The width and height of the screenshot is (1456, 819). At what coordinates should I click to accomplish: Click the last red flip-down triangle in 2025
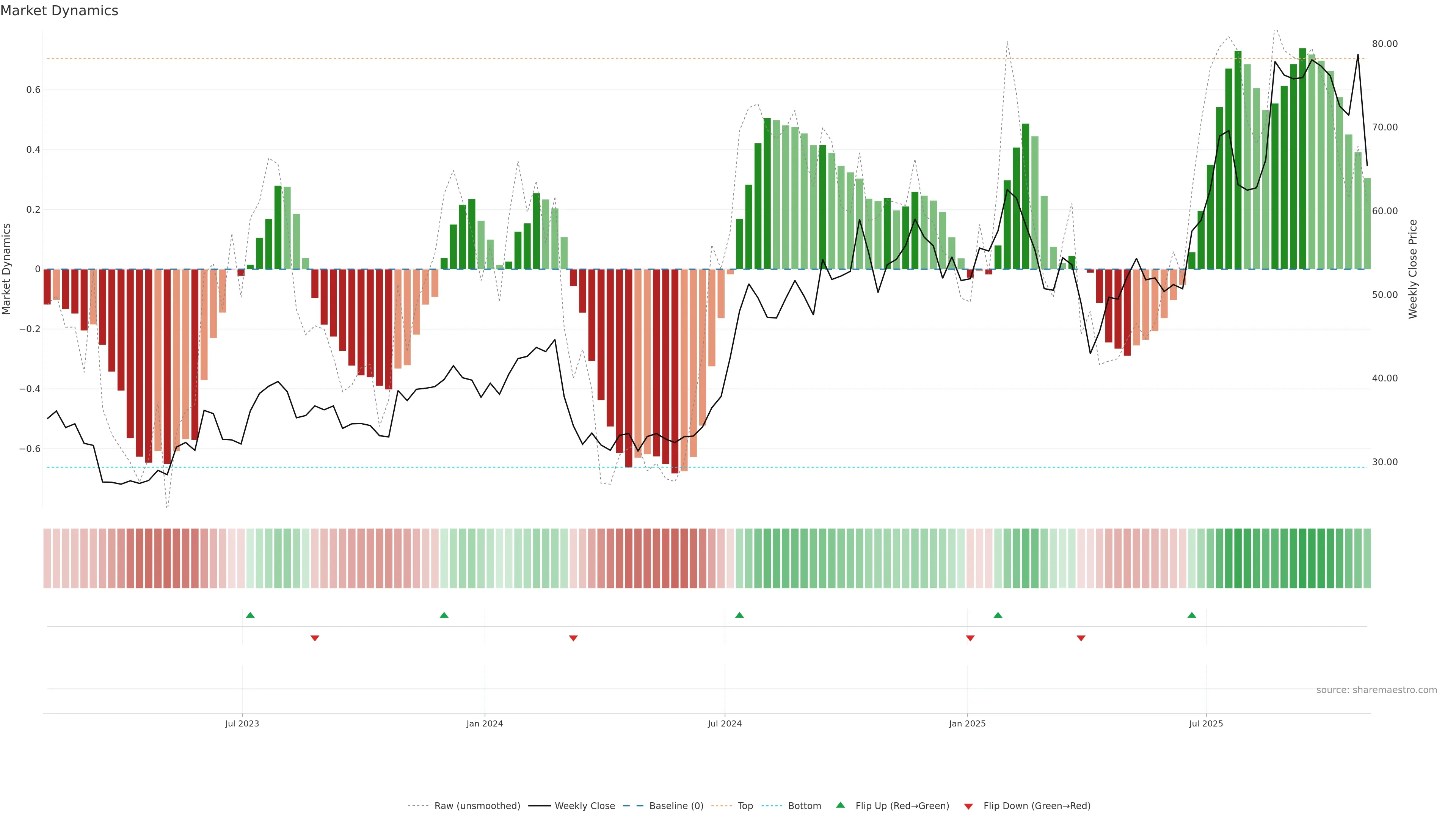pos(1081,638)
